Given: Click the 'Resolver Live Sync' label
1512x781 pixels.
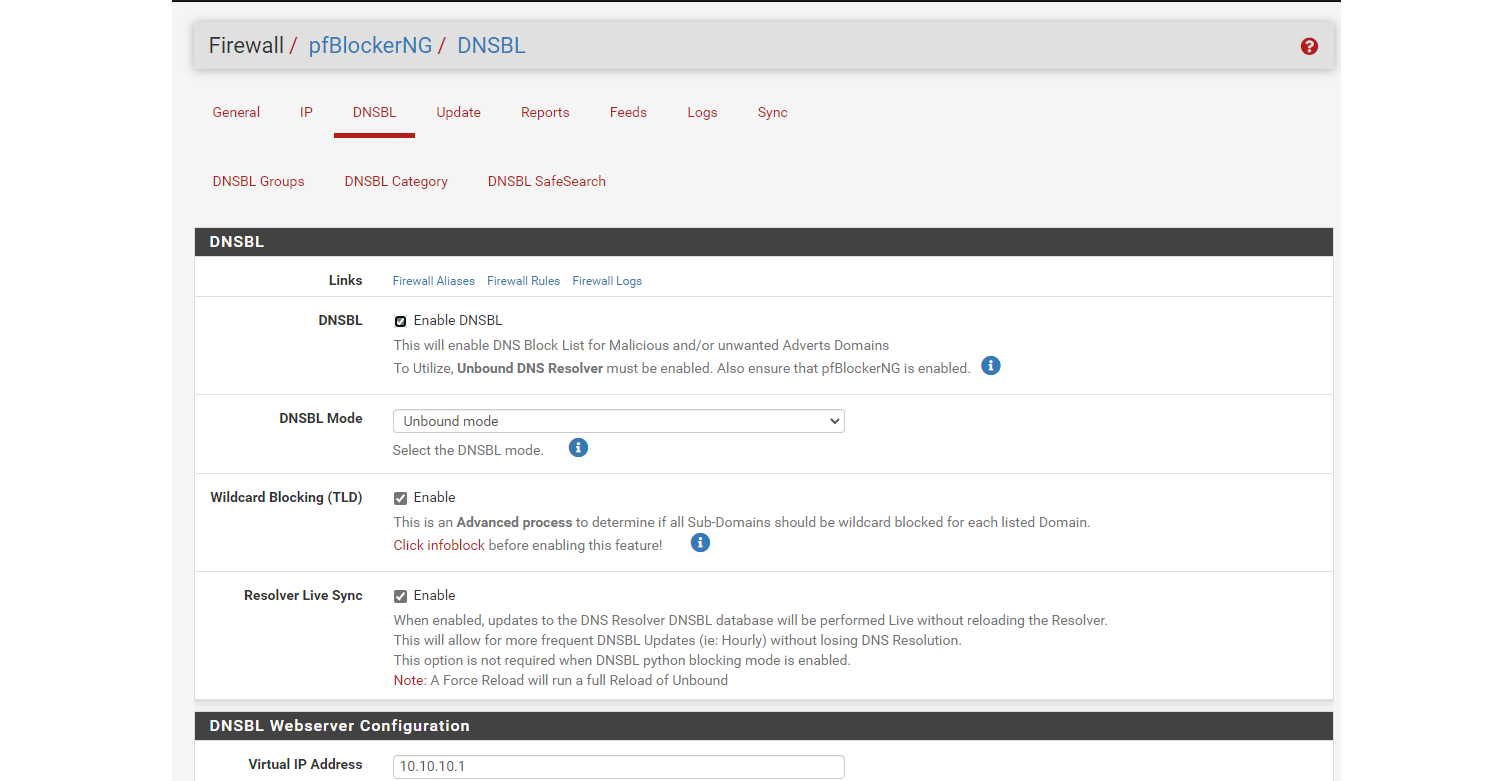Looking at the screenshot, I should click(x=303, y=595).
